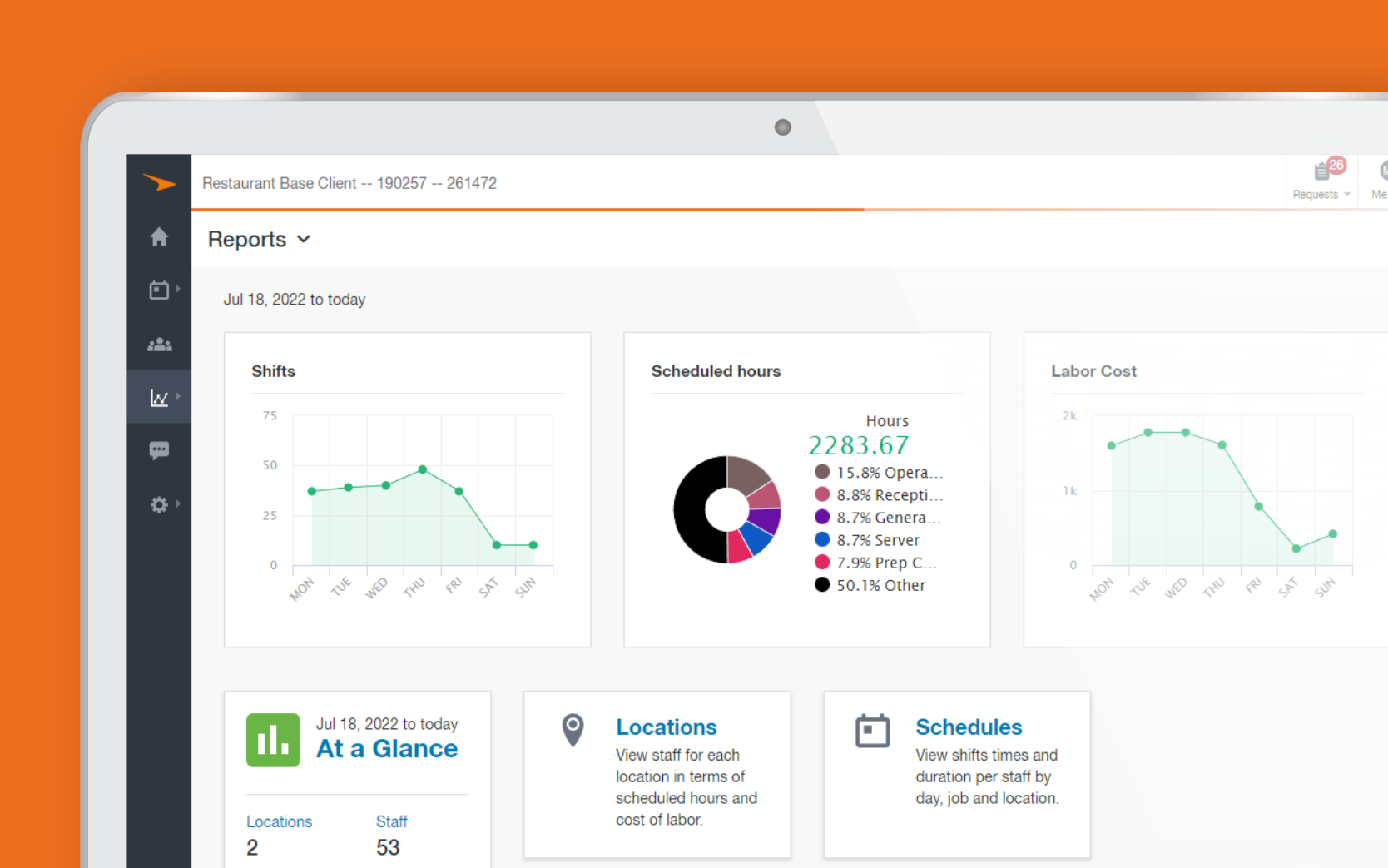The image size is (1388, 868).
Task: Expand the reports submenu arrow in sidebar
Action: [178, 396]
